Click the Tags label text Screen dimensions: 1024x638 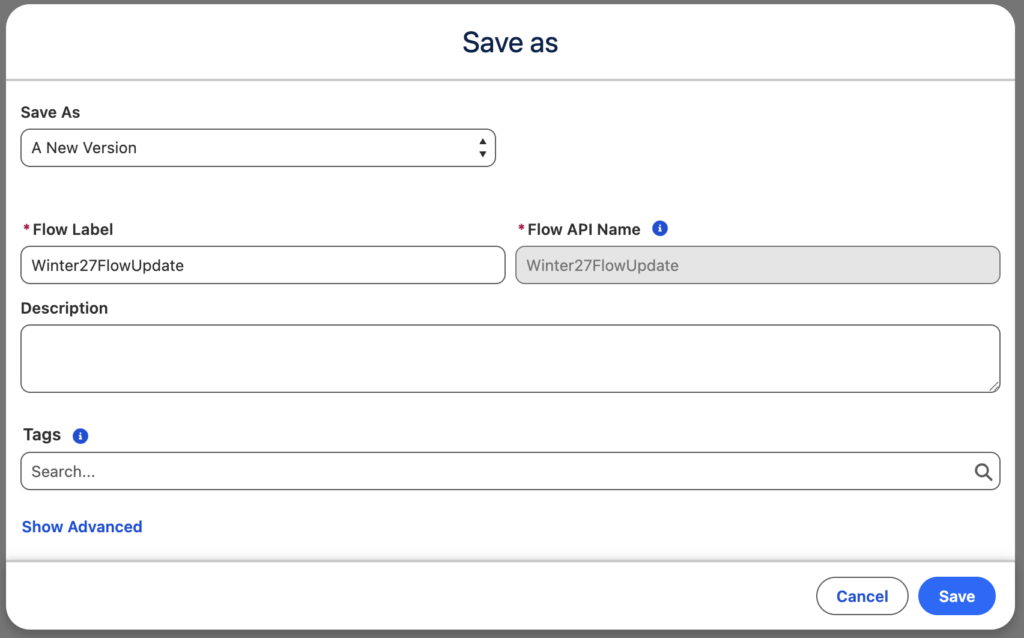click(42, 435)
